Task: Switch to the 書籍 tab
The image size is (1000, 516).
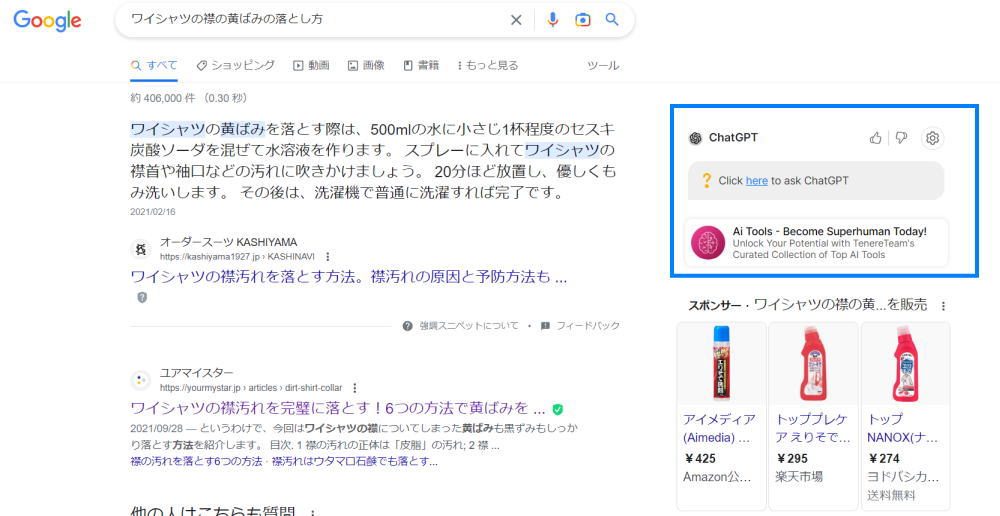Action: (421, 65)
